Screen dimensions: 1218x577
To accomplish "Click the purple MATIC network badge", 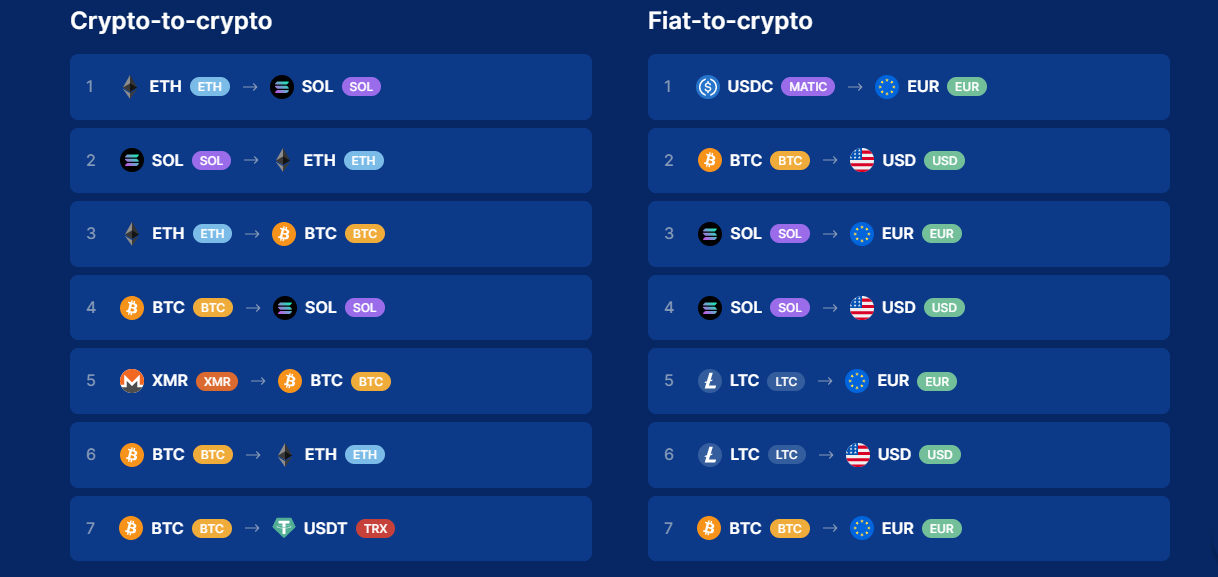I will pyautogui.click(x=808, y=87).
